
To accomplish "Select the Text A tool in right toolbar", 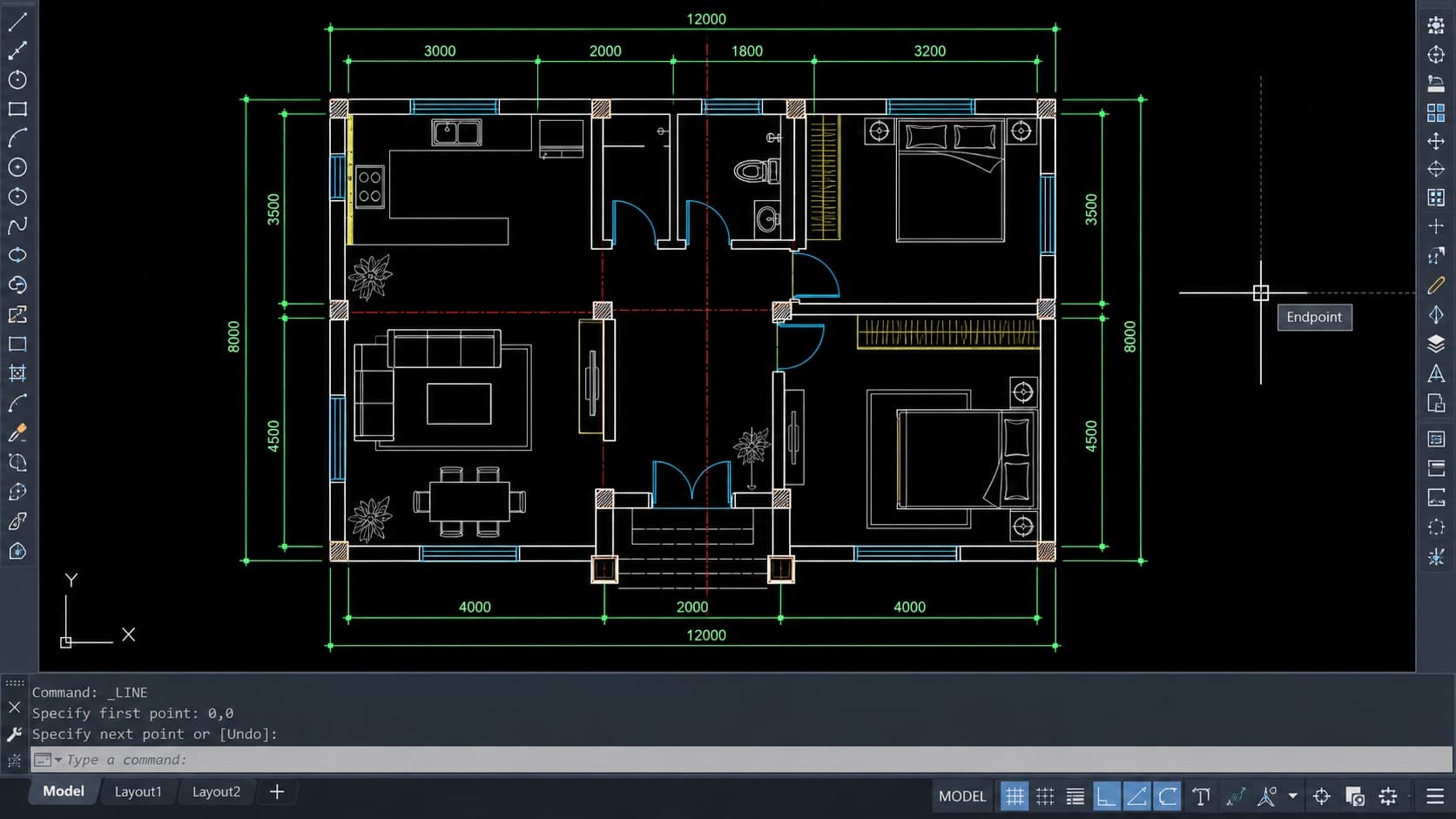I will coord(1436,373).
